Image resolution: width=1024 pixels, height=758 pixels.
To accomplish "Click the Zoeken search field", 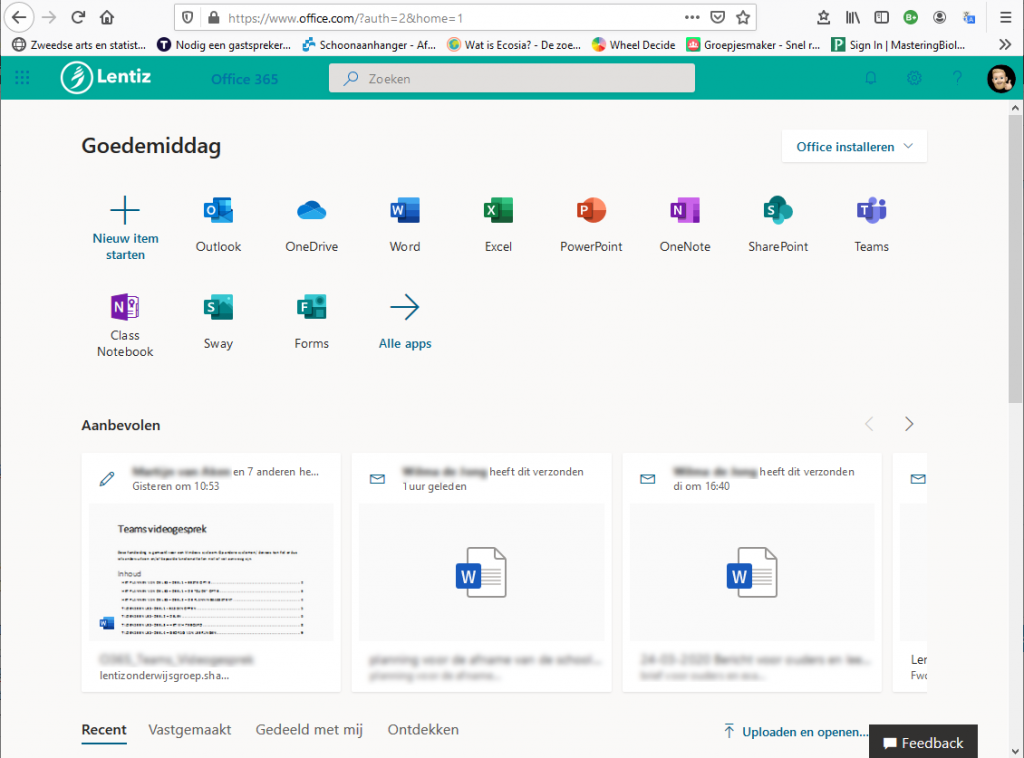I will tap(511, 78).
